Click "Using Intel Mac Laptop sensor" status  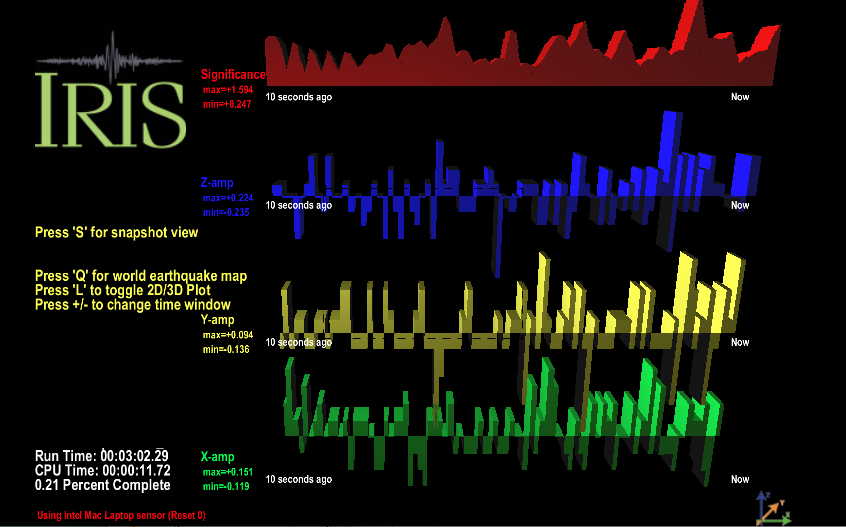[121, 515]
